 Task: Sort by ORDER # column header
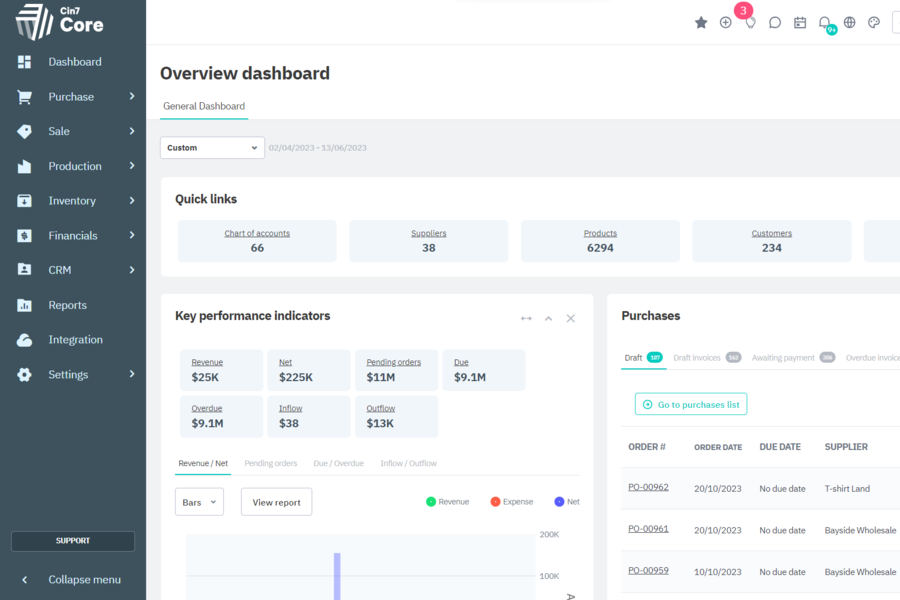647,447
